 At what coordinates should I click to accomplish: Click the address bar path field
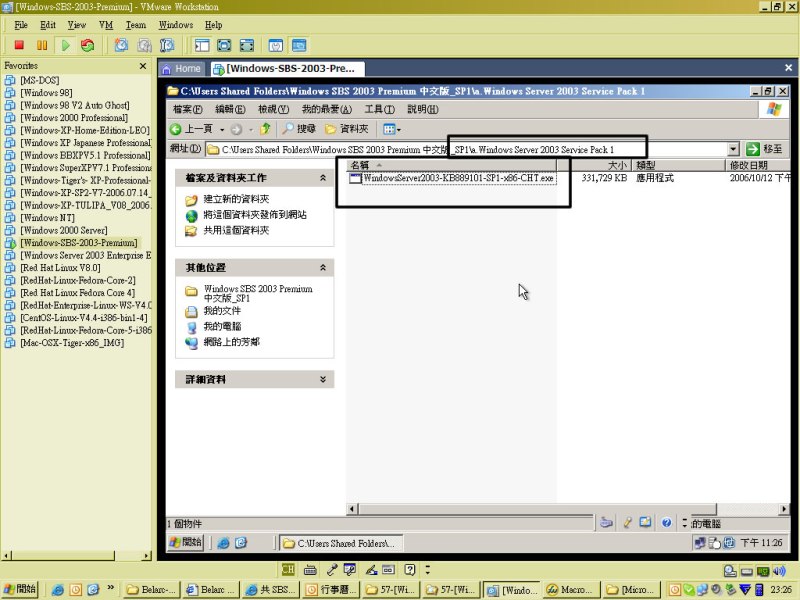[466, 149]
